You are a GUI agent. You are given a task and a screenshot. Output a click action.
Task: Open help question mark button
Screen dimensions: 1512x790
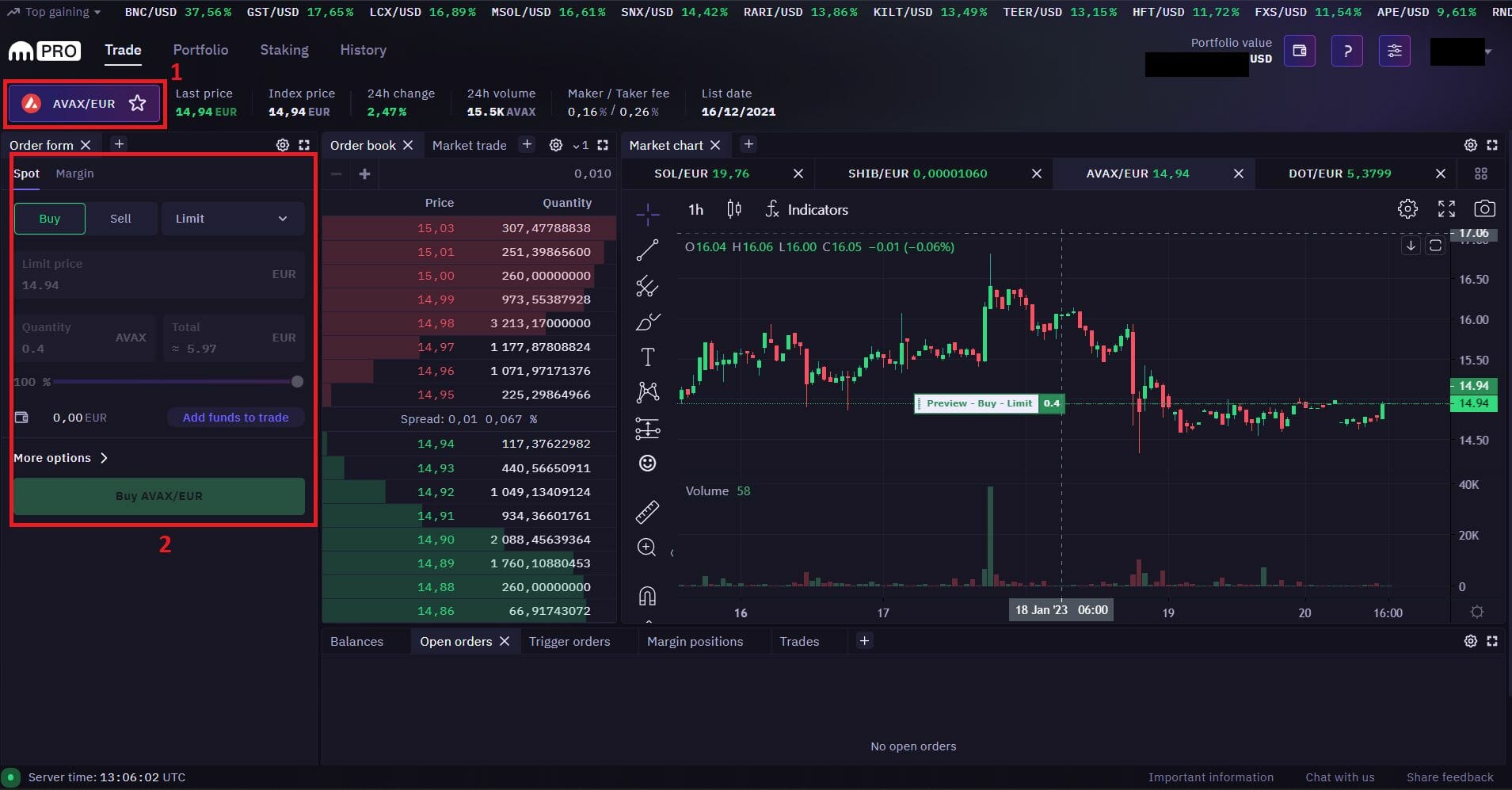pos(1347,51)
